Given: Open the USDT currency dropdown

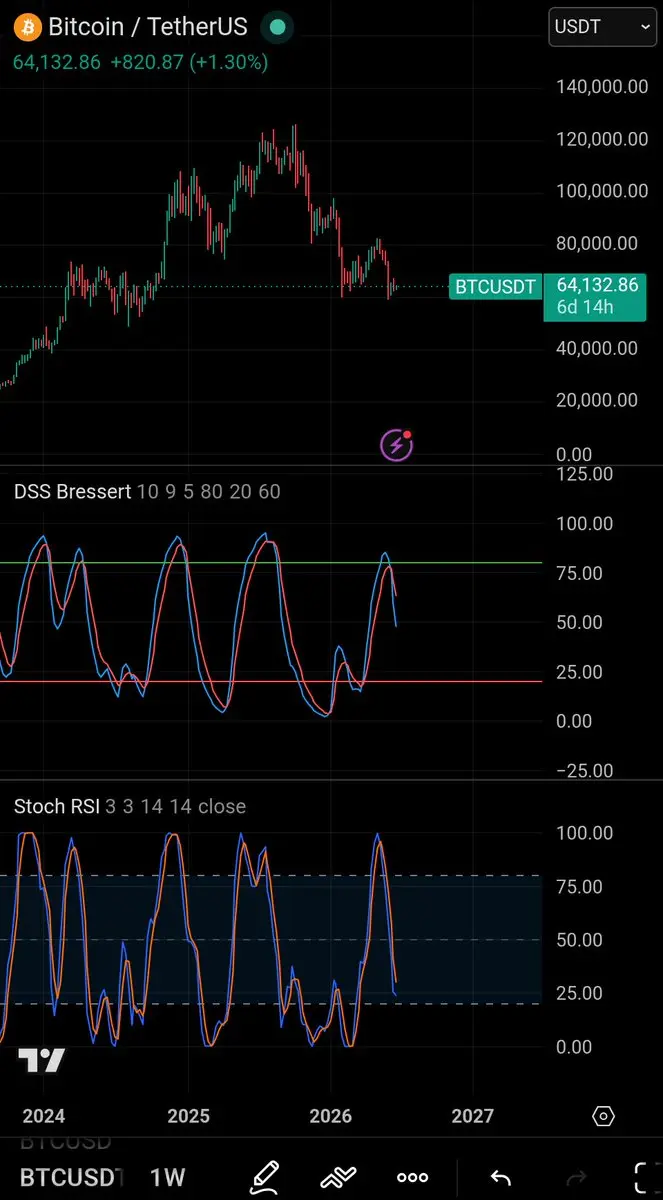Looking at the screenshot, I should pos(603,27).
